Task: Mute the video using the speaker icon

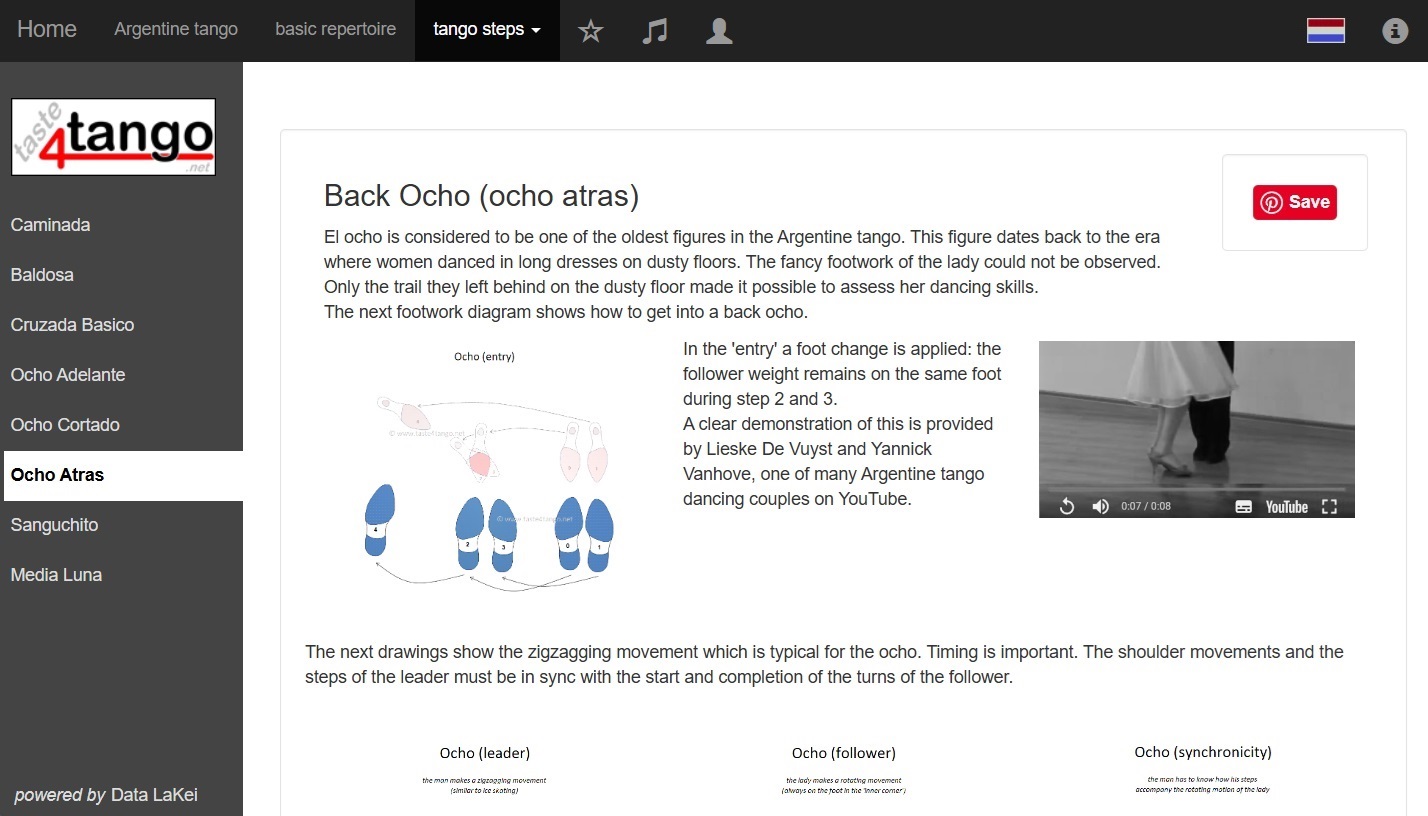Action: point(1100,506)
